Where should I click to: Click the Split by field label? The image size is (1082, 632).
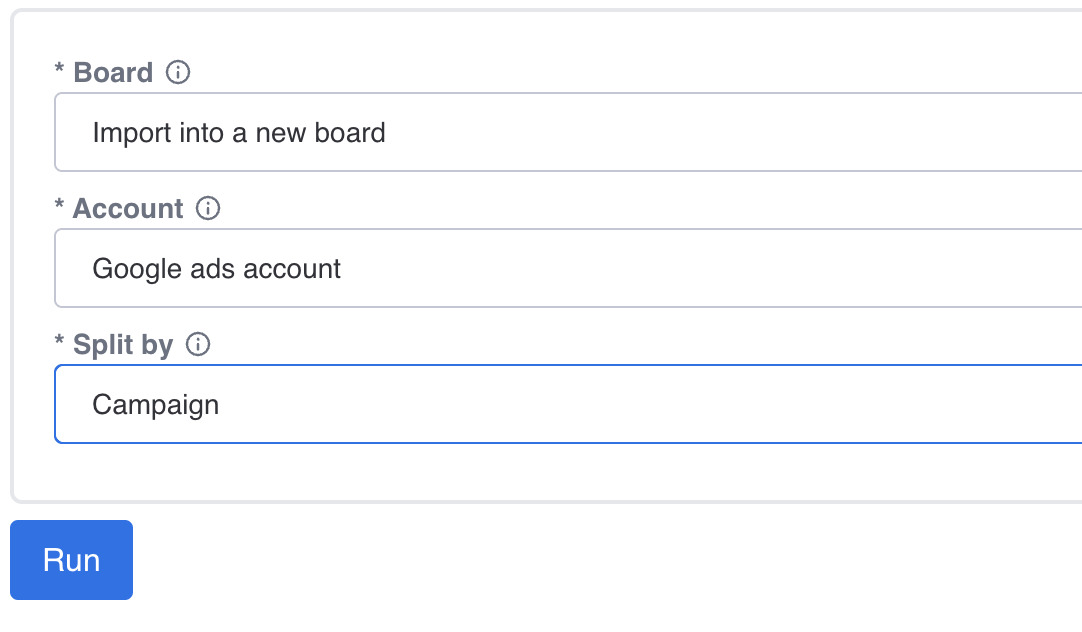coord(123,344)
